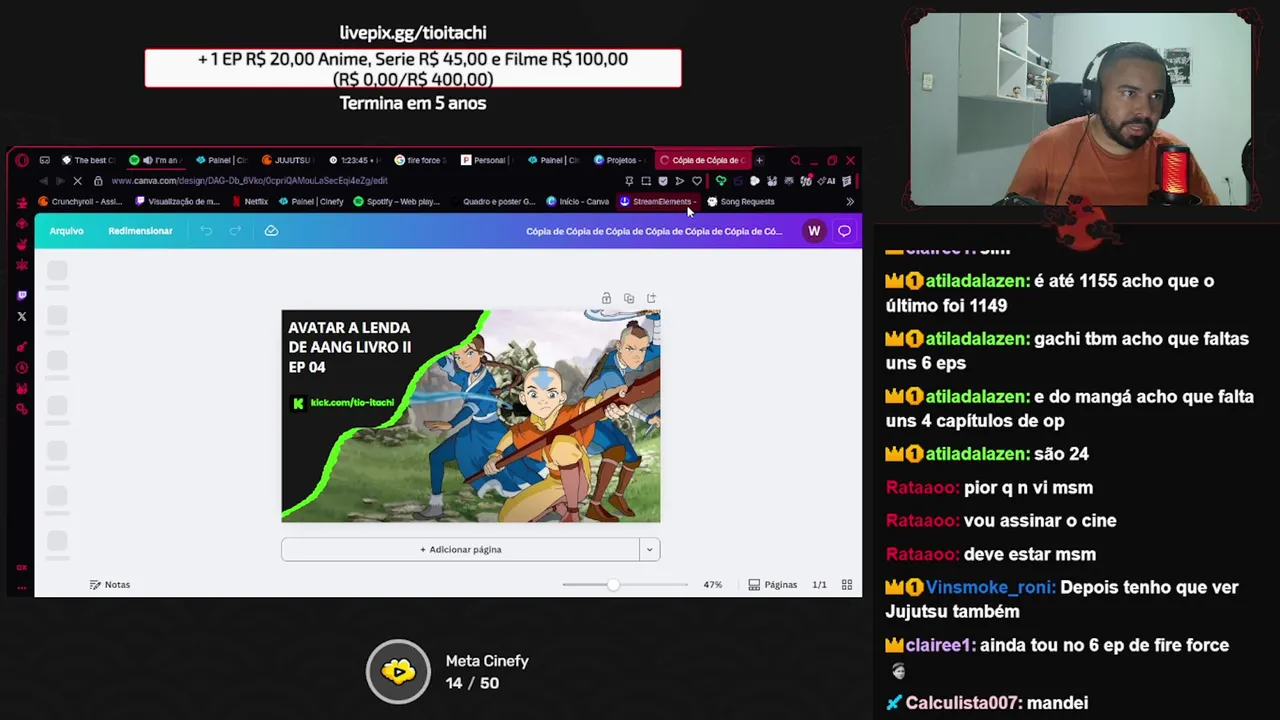Open the StreamElements bookmark
Screen dimensions: 1280x720
click(657, 201)
